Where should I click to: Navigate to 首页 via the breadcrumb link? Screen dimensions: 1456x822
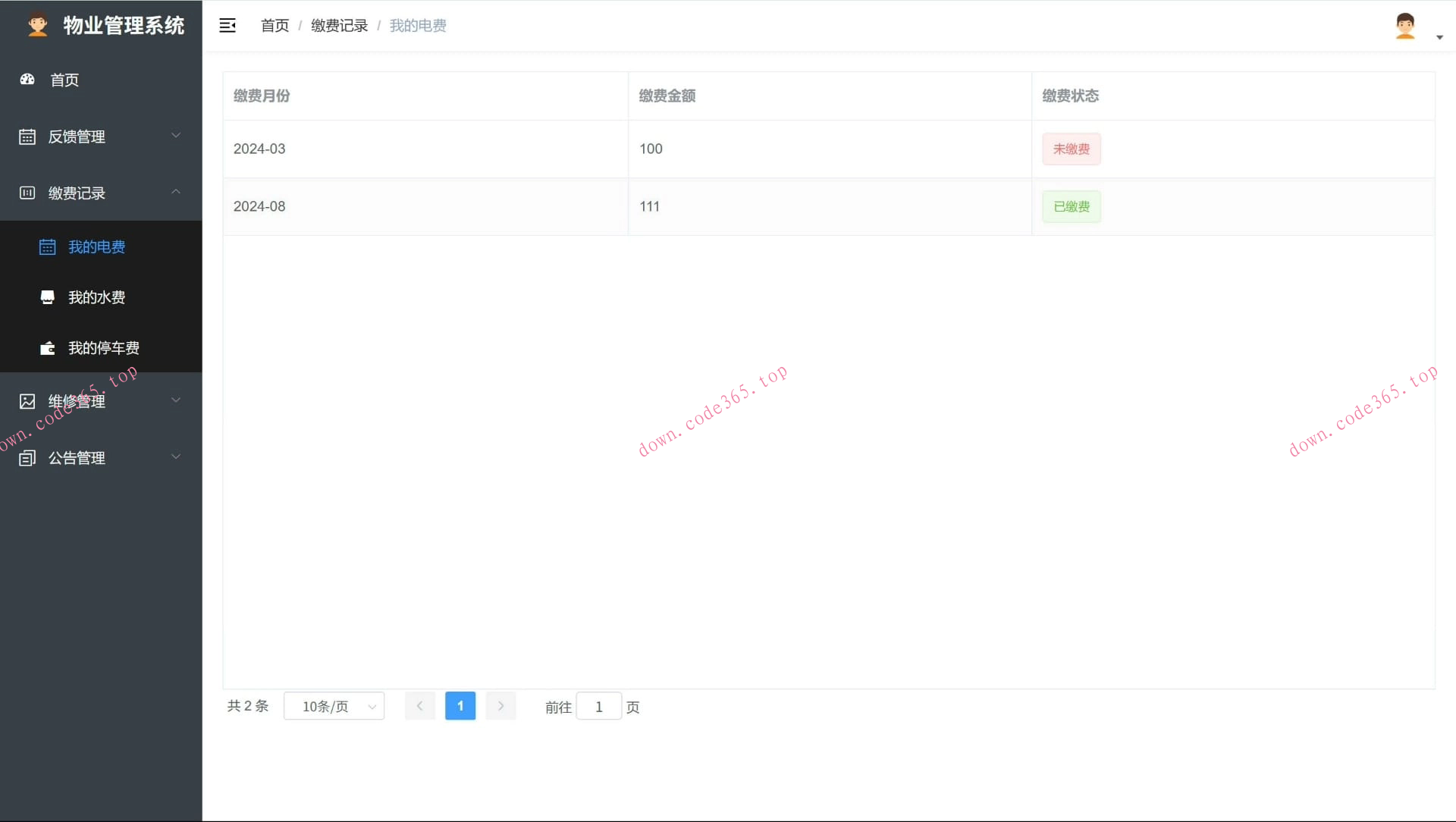coord(274,25)
